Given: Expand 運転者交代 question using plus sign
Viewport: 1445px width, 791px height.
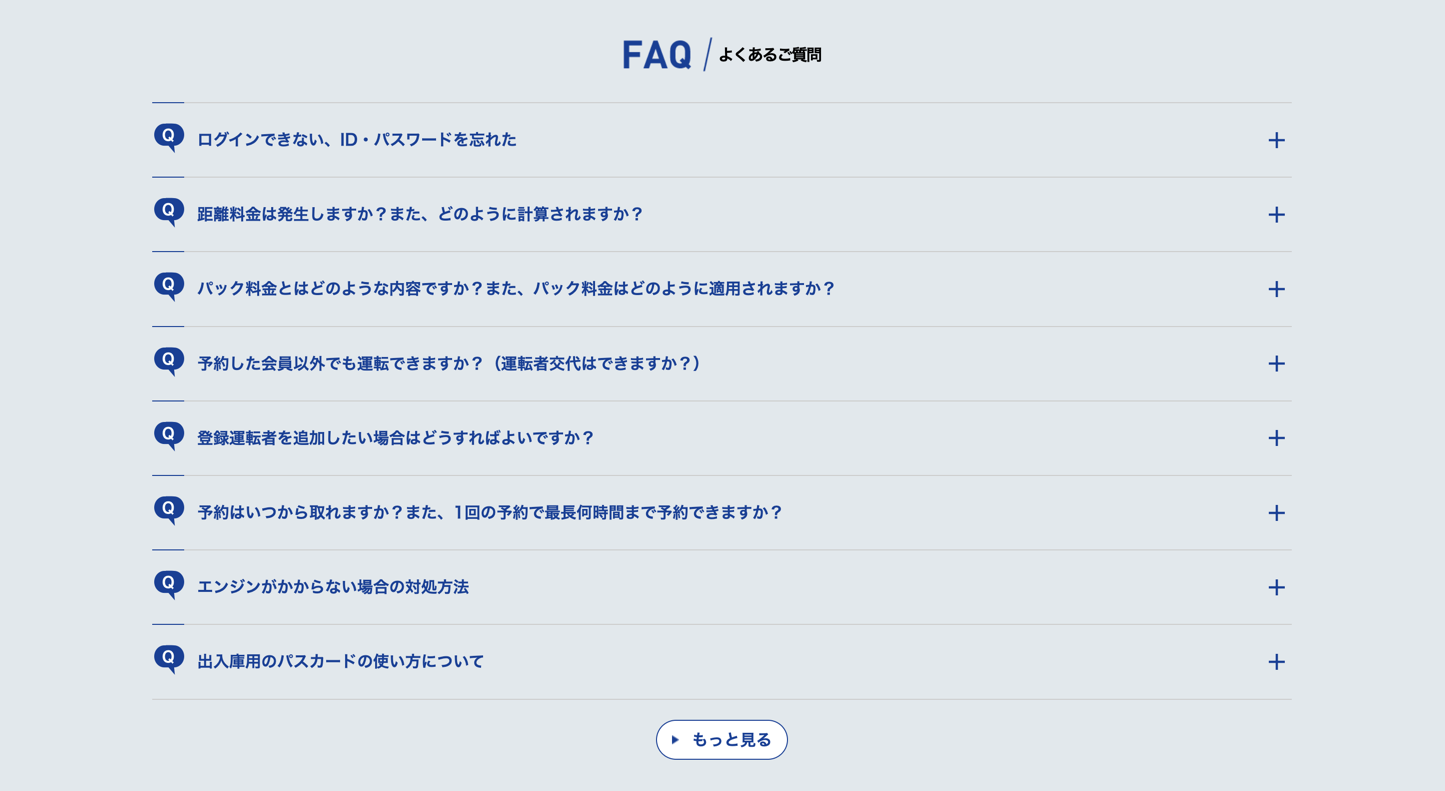Looking at the screenshot, I should click(1276, 364).
